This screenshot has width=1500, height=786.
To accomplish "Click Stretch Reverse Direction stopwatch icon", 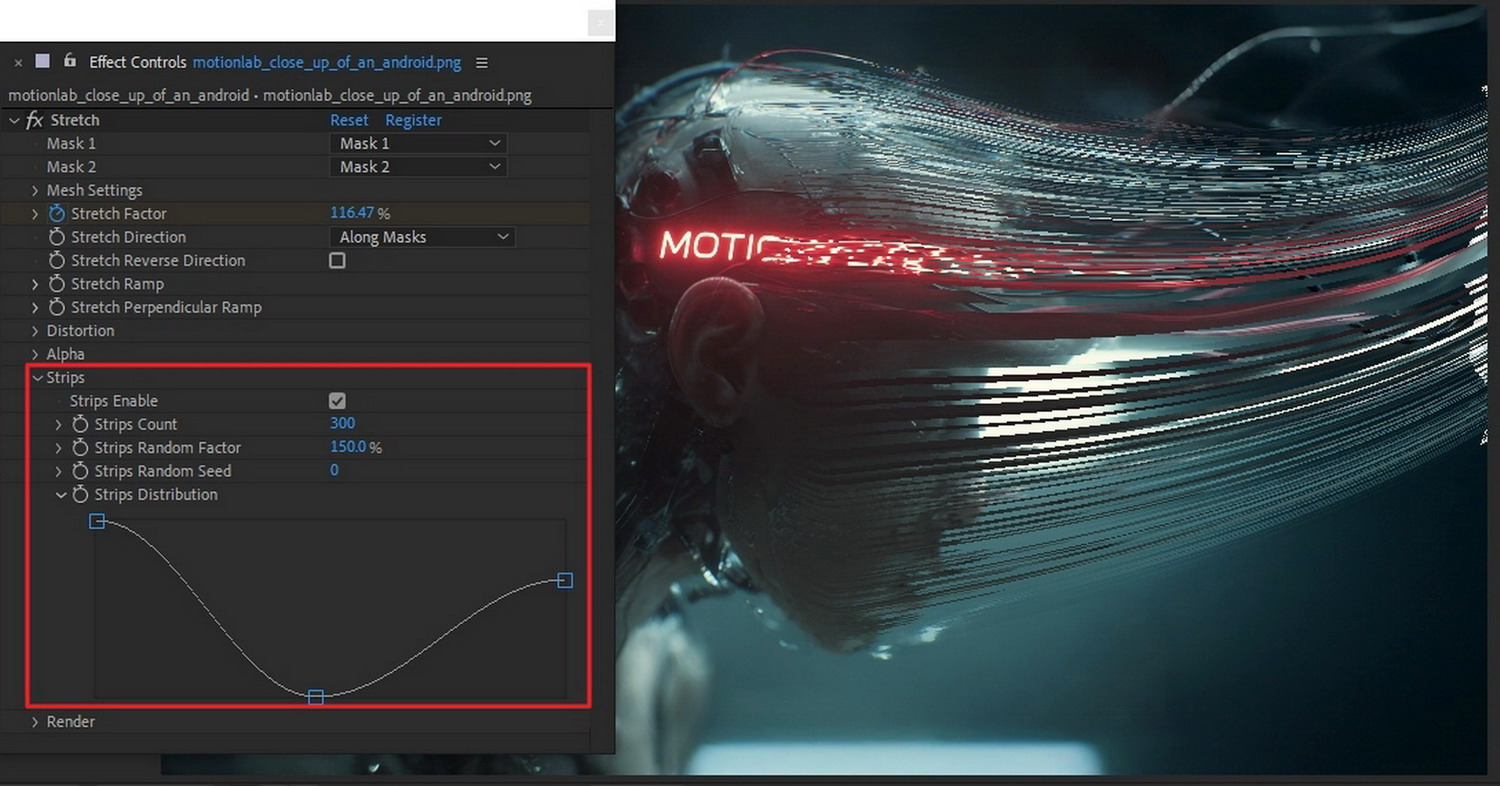I will (x=57, y=260).
